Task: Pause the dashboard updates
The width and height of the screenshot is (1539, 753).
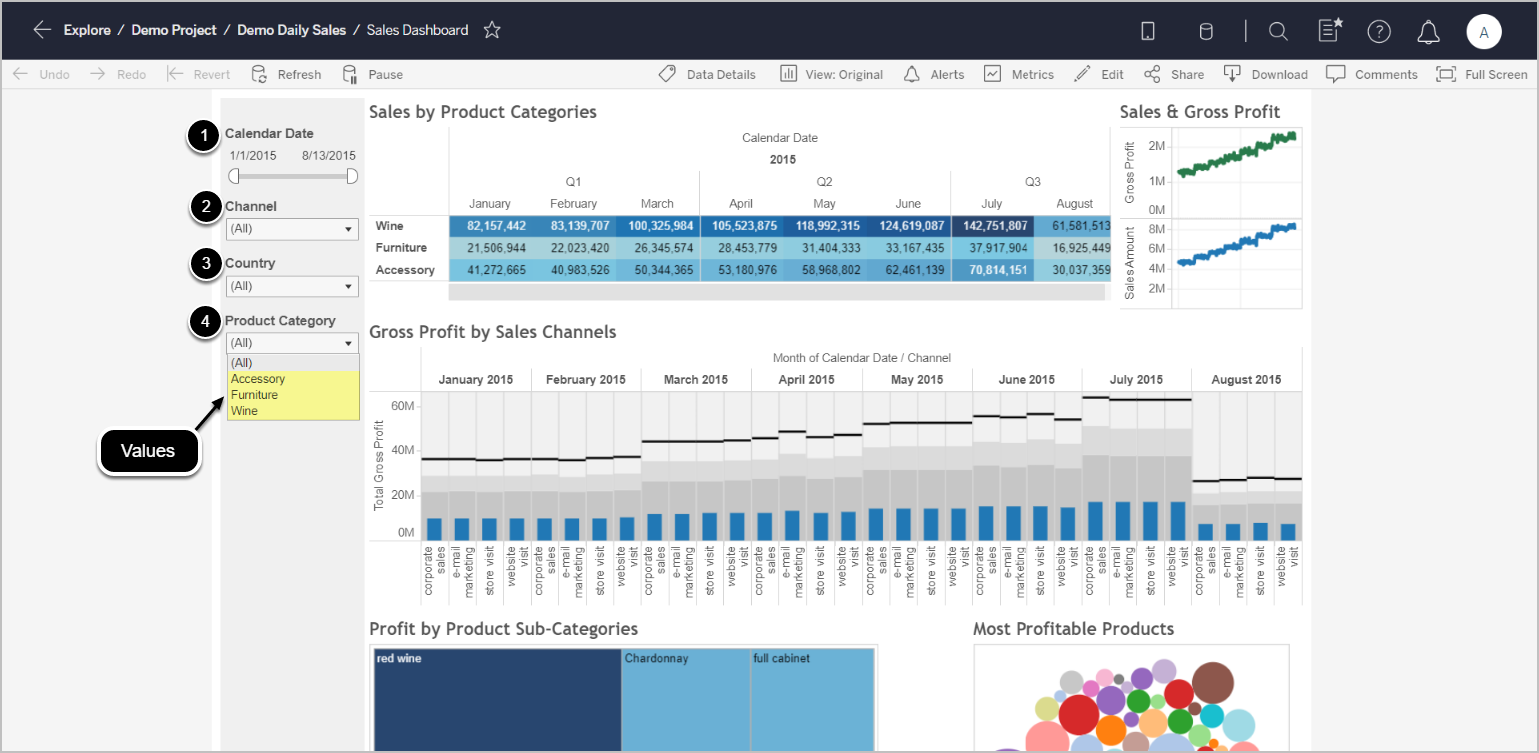Action: pyautogui.click(x=373, y=74)
